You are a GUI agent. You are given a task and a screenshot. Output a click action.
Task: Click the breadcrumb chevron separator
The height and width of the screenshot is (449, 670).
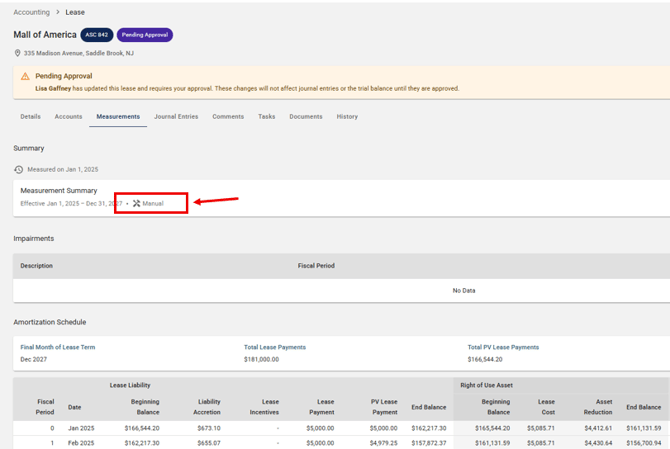pyautogui.click(x=58, y=13)
